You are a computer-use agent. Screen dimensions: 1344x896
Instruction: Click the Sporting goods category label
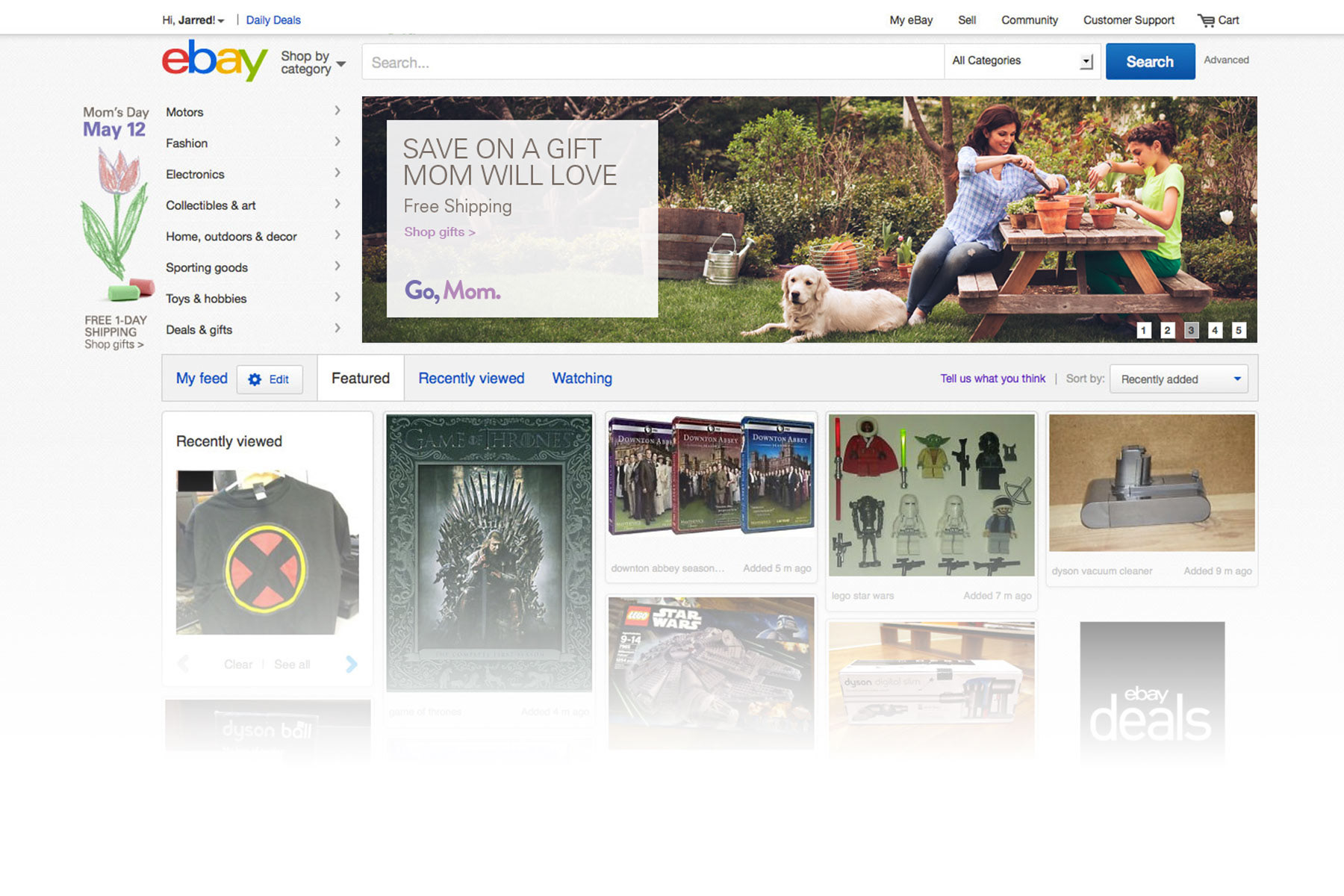click(207, 267)
